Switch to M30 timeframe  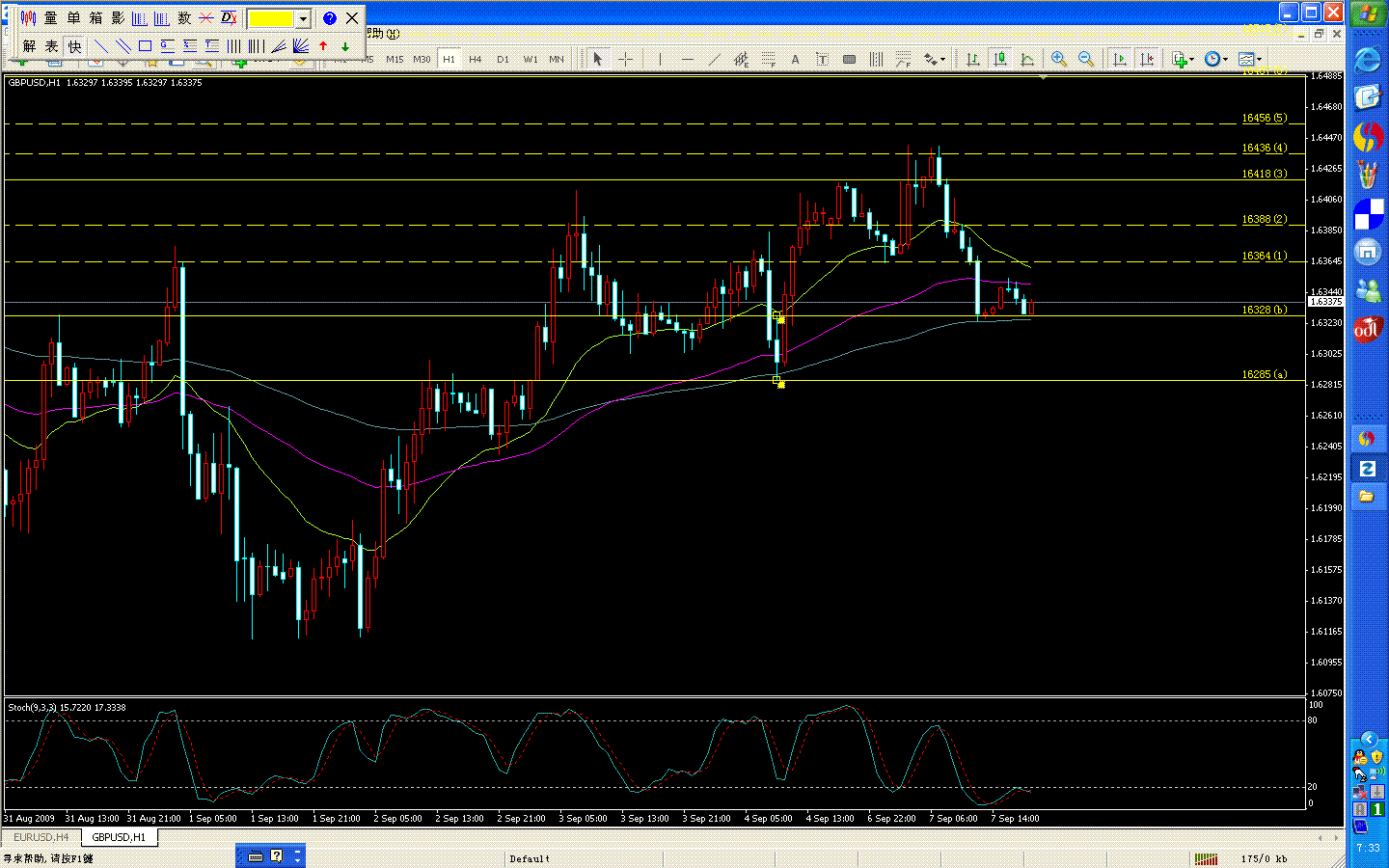coord(422,60)
